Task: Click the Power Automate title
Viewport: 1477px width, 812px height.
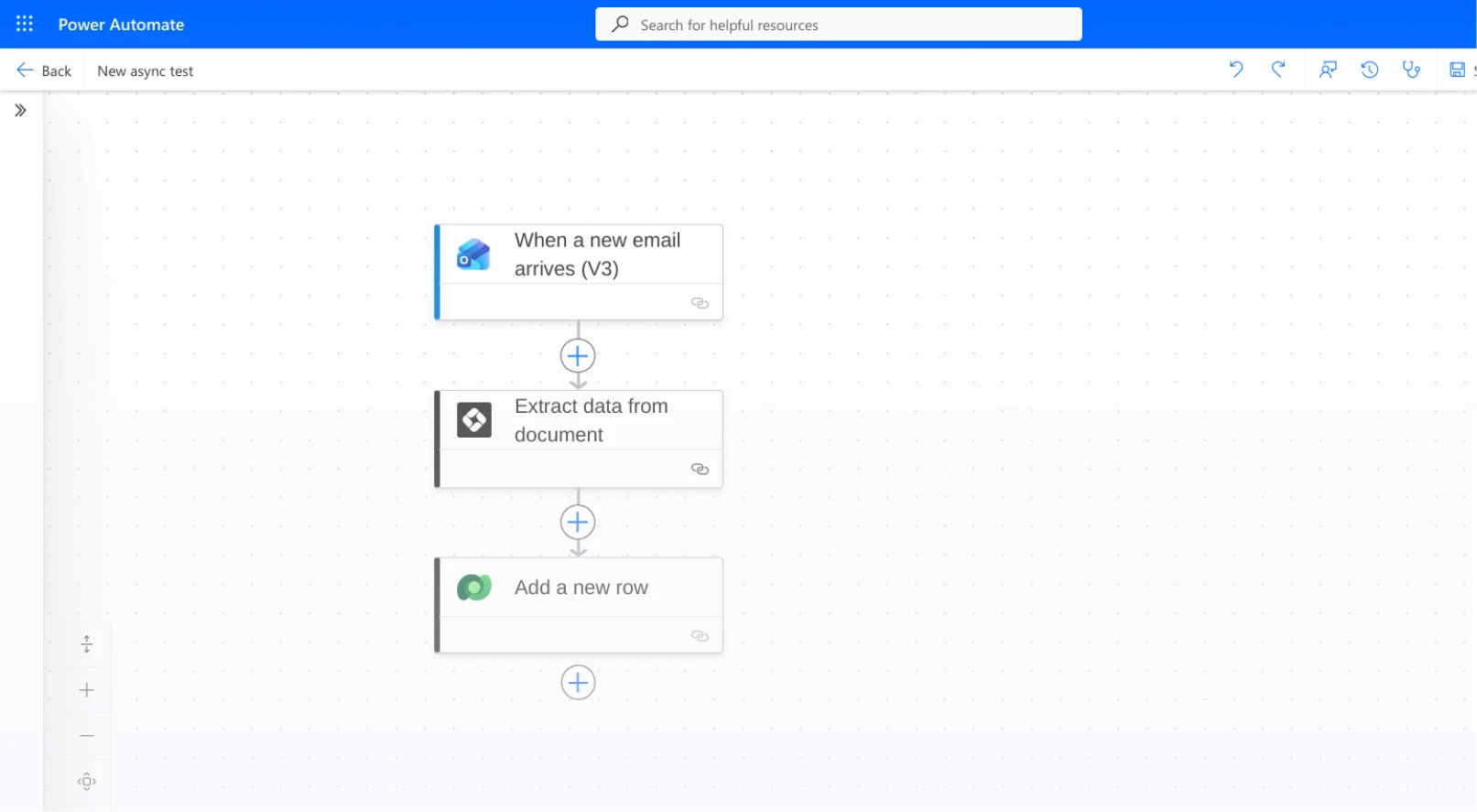Action: 121,25
